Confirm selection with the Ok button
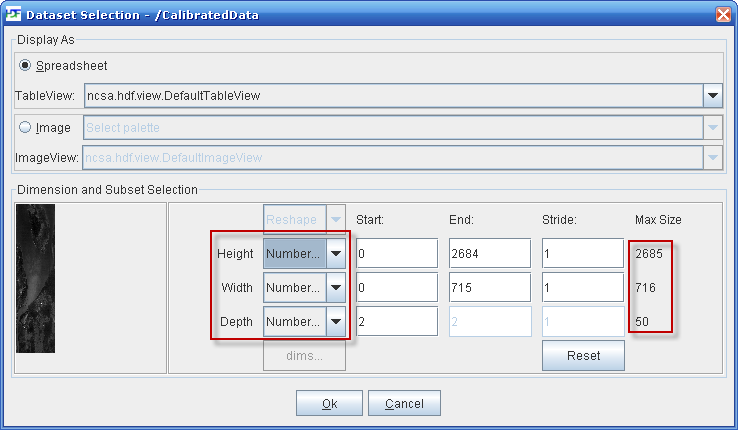The image size is (738, 430). click(x=328, y=403)
